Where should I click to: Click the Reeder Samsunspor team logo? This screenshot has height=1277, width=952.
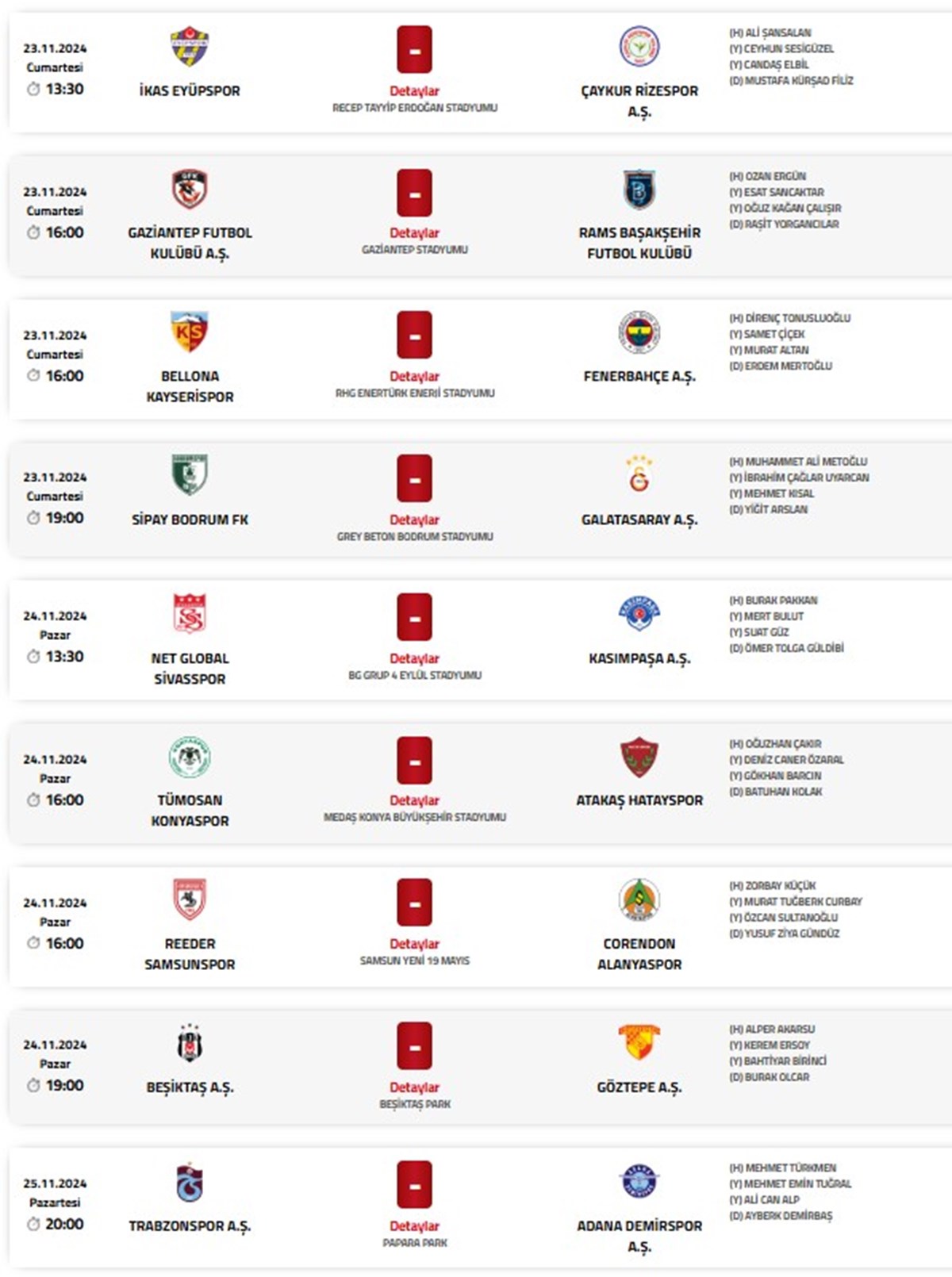click(190, 900)
